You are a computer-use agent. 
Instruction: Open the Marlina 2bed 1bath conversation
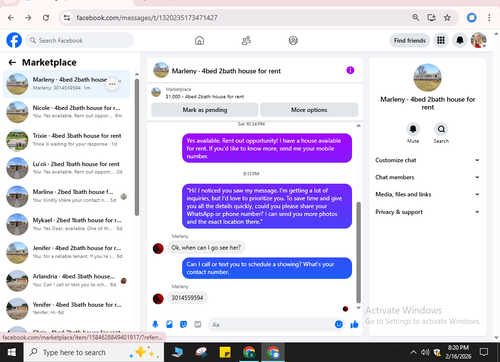[x=67, y=196]
